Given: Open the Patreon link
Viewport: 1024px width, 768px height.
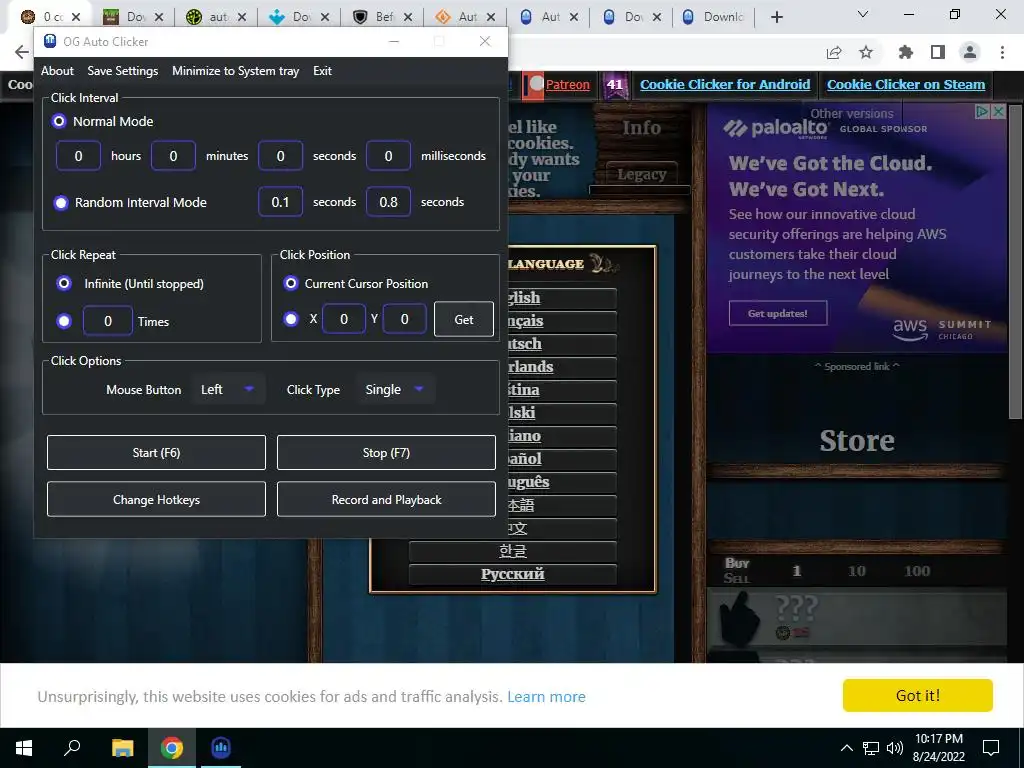Looking at the screenshot, I should point(568,84).
